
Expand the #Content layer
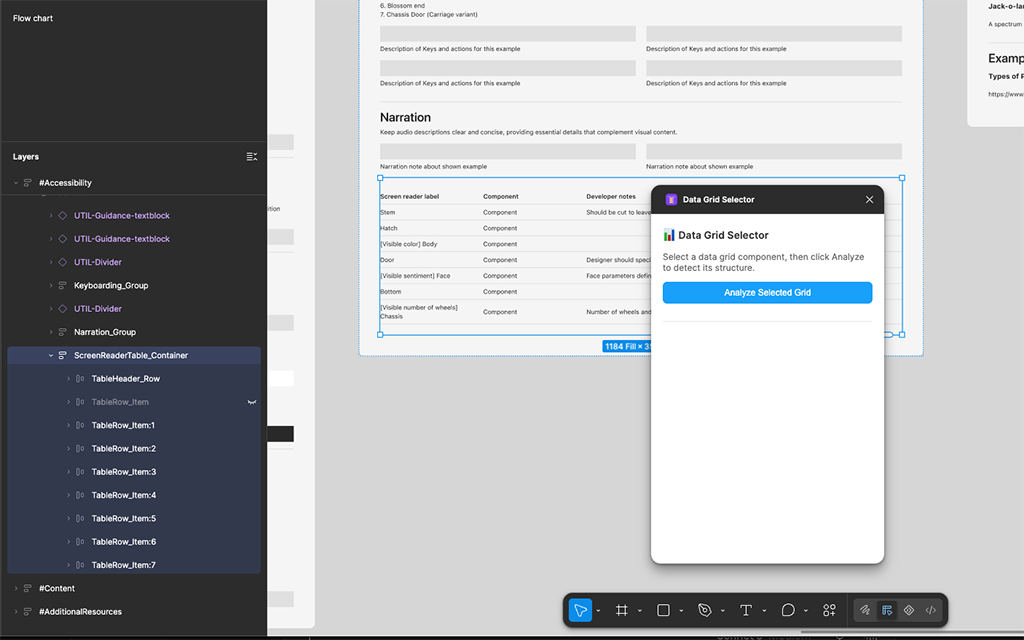tap(16, 588)
